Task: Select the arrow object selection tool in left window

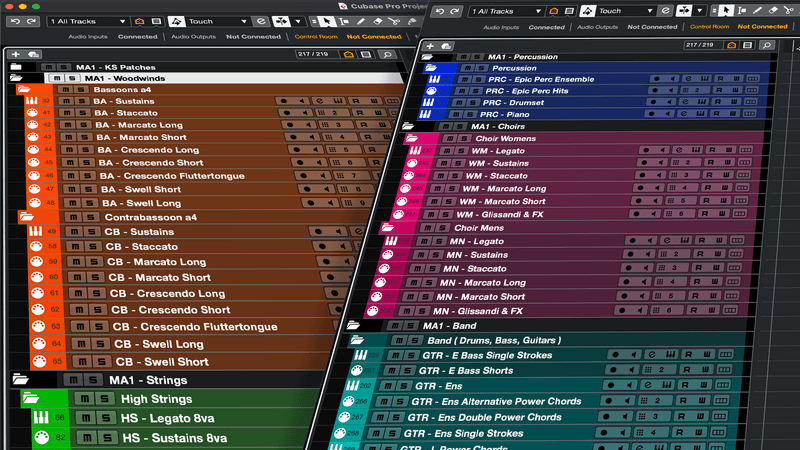Action: coord(327,21)
